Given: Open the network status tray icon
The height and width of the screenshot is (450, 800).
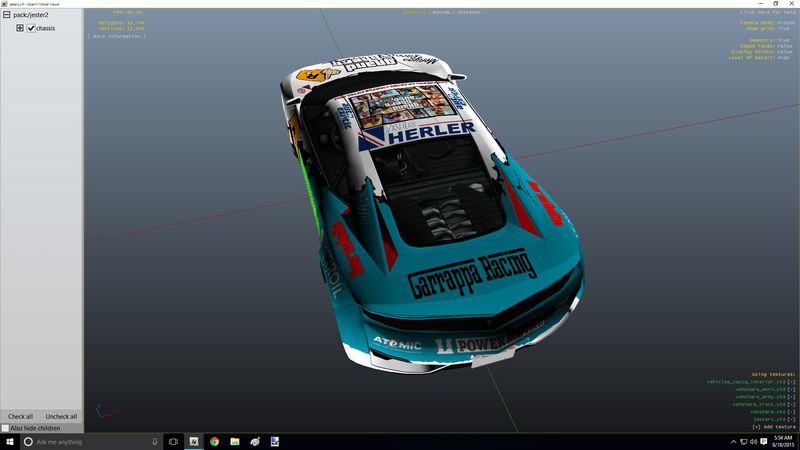Looking at the screenshot, I should [743, 442].
